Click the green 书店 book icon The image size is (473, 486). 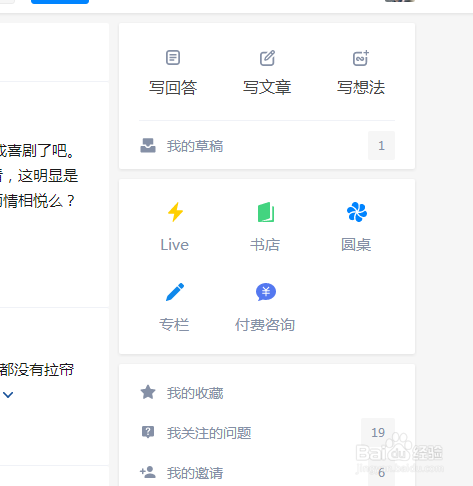266,212
